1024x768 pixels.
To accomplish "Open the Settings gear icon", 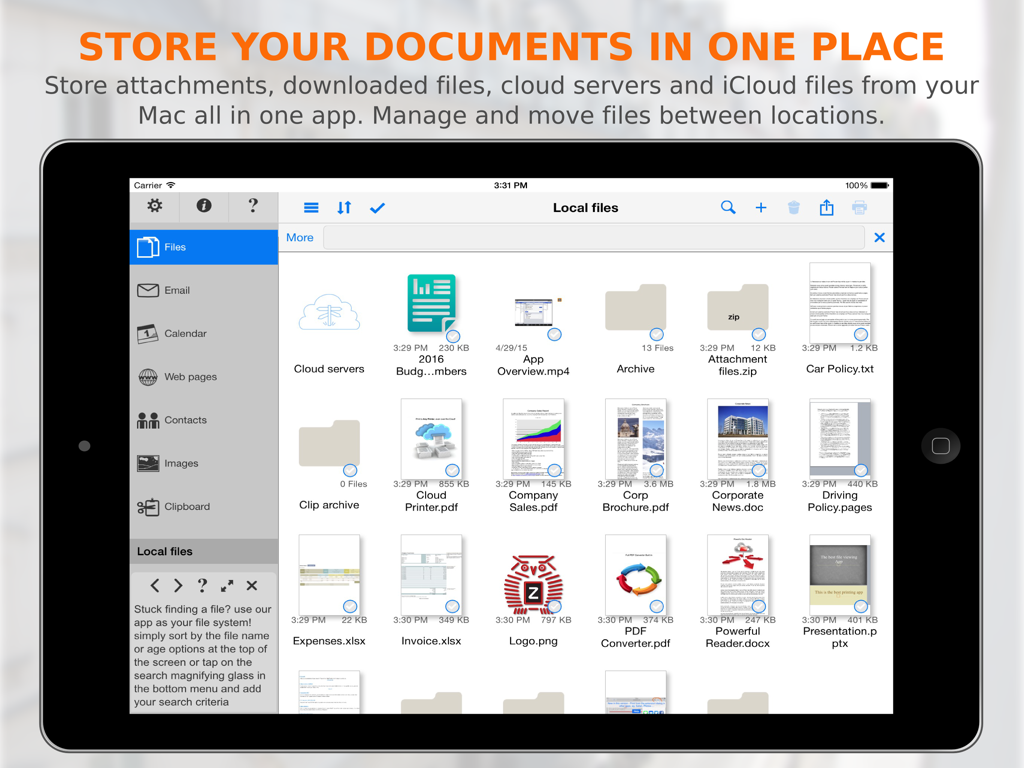I will pyautogui.click(x=154, y=206).
